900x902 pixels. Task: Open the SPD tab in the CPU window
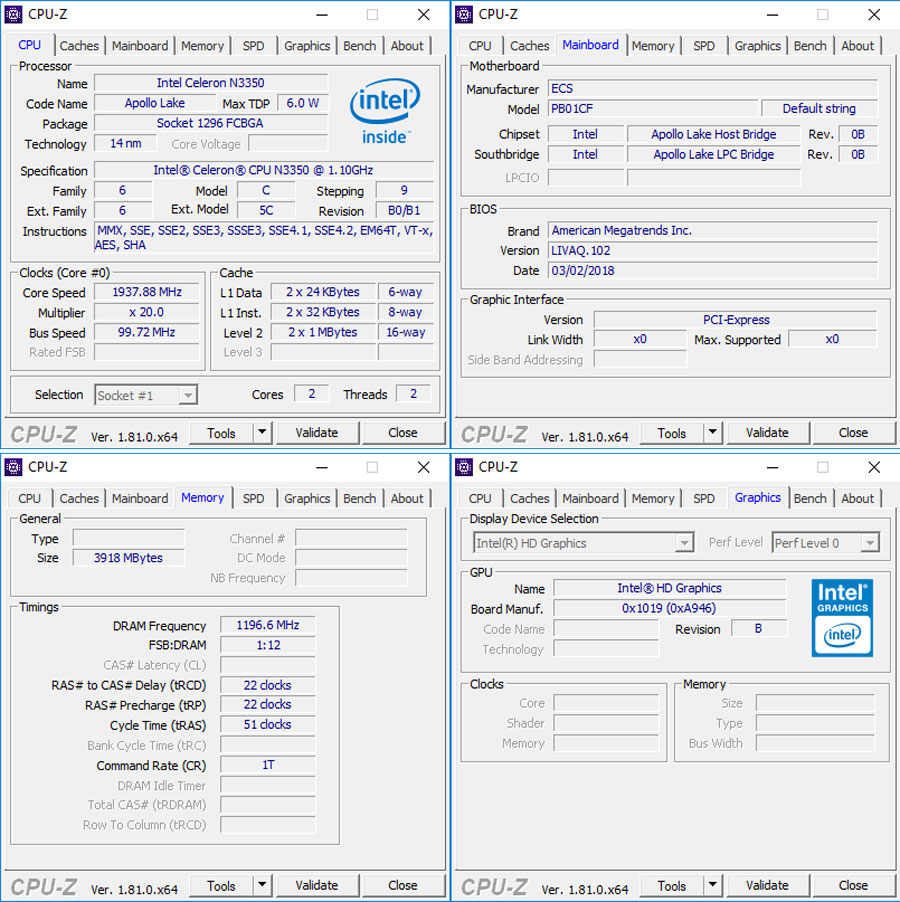pyautogui.click(x=253, y=46)
